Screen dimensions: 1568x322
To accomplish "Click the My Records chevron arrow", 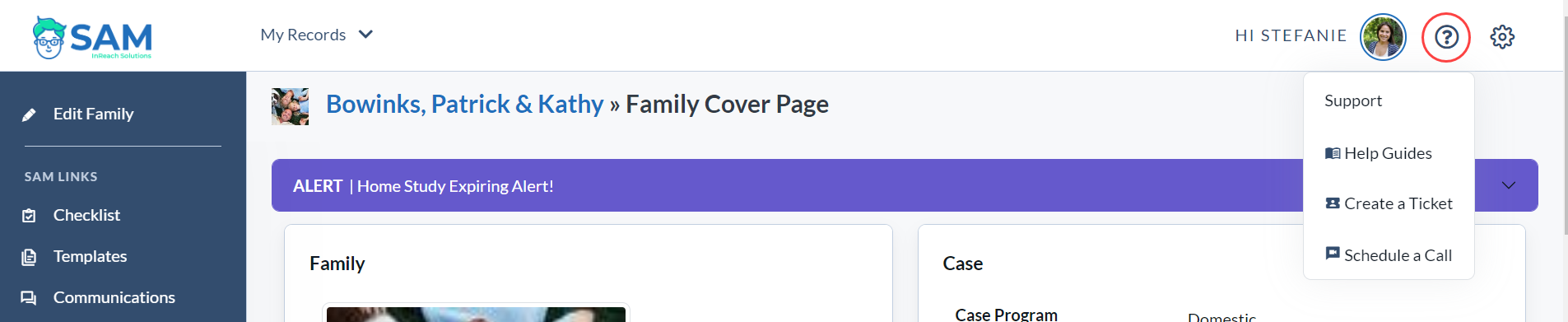I will tap(366, 35).
